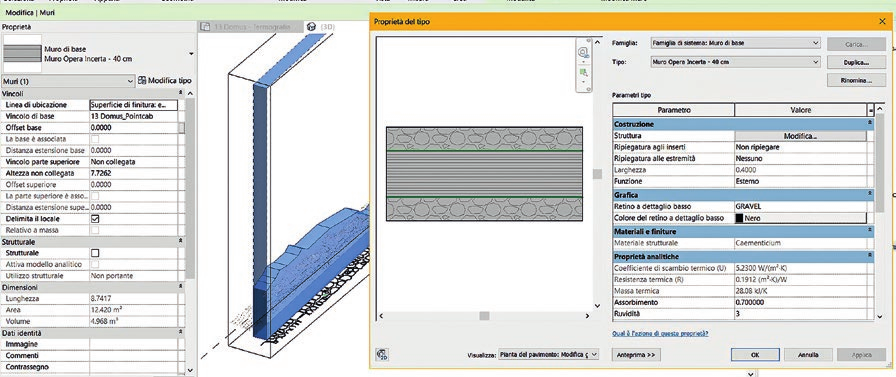Open the Famiglia dropdown
896x377 pixels.
735,43
